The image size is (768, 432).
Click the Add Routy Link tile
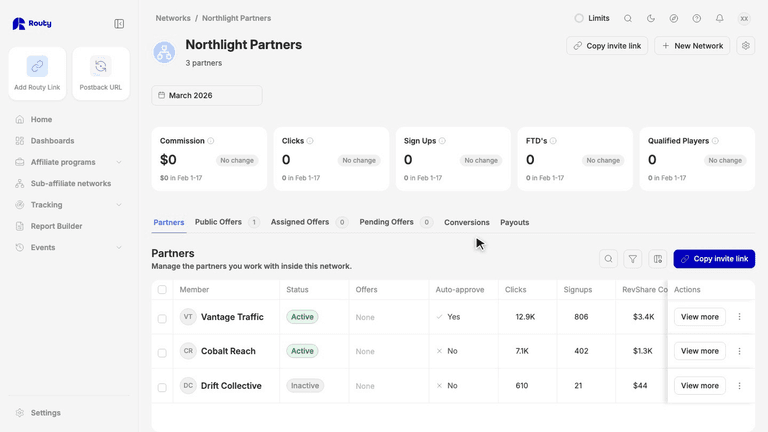[37, 73]
